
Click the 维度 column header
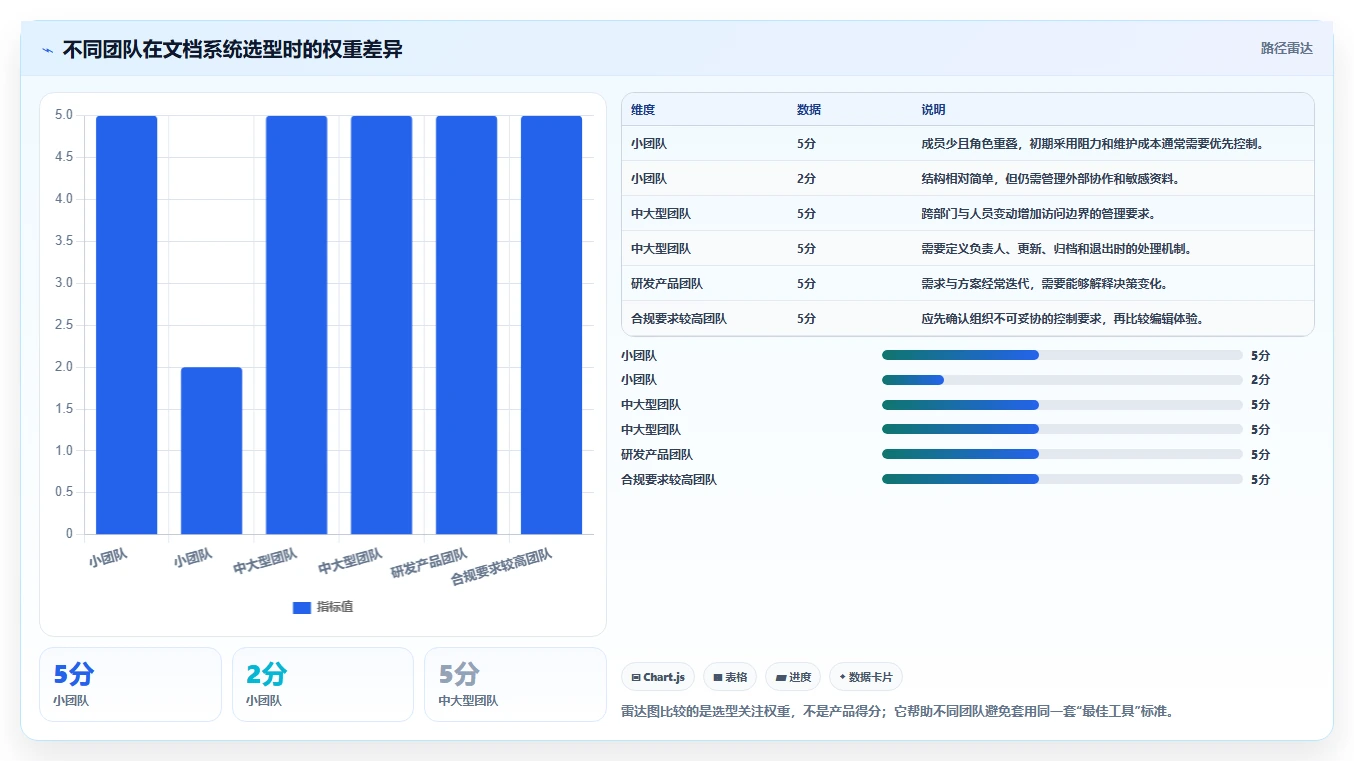[x=643, y=110]
